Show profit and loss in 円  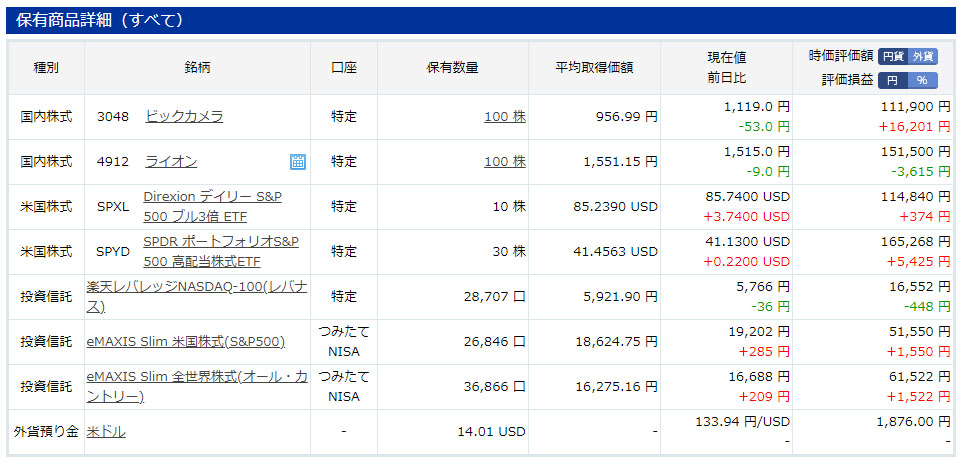[x=893, y=80]
